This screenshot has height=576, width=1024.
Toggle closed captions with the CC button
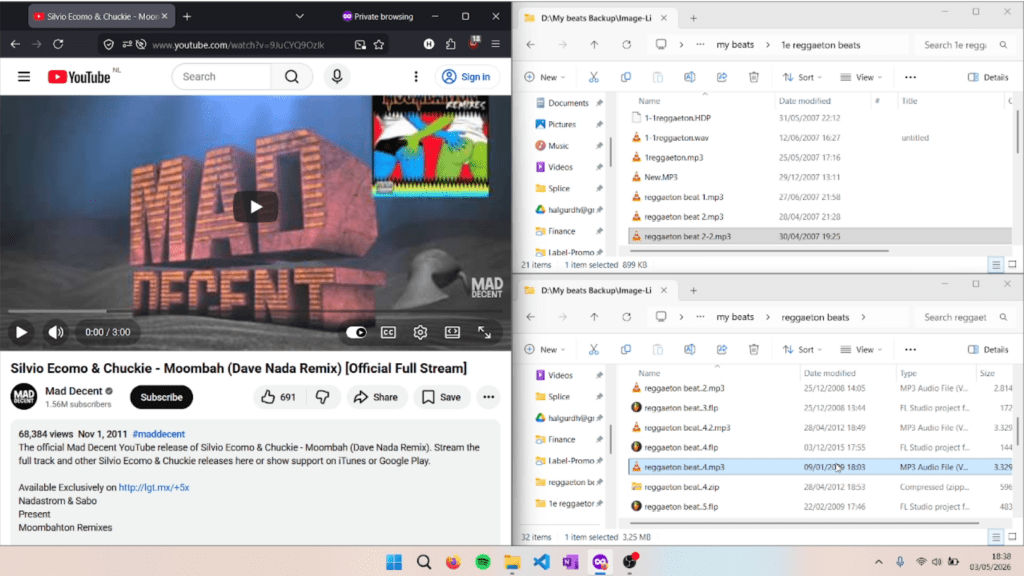[388, 332]
